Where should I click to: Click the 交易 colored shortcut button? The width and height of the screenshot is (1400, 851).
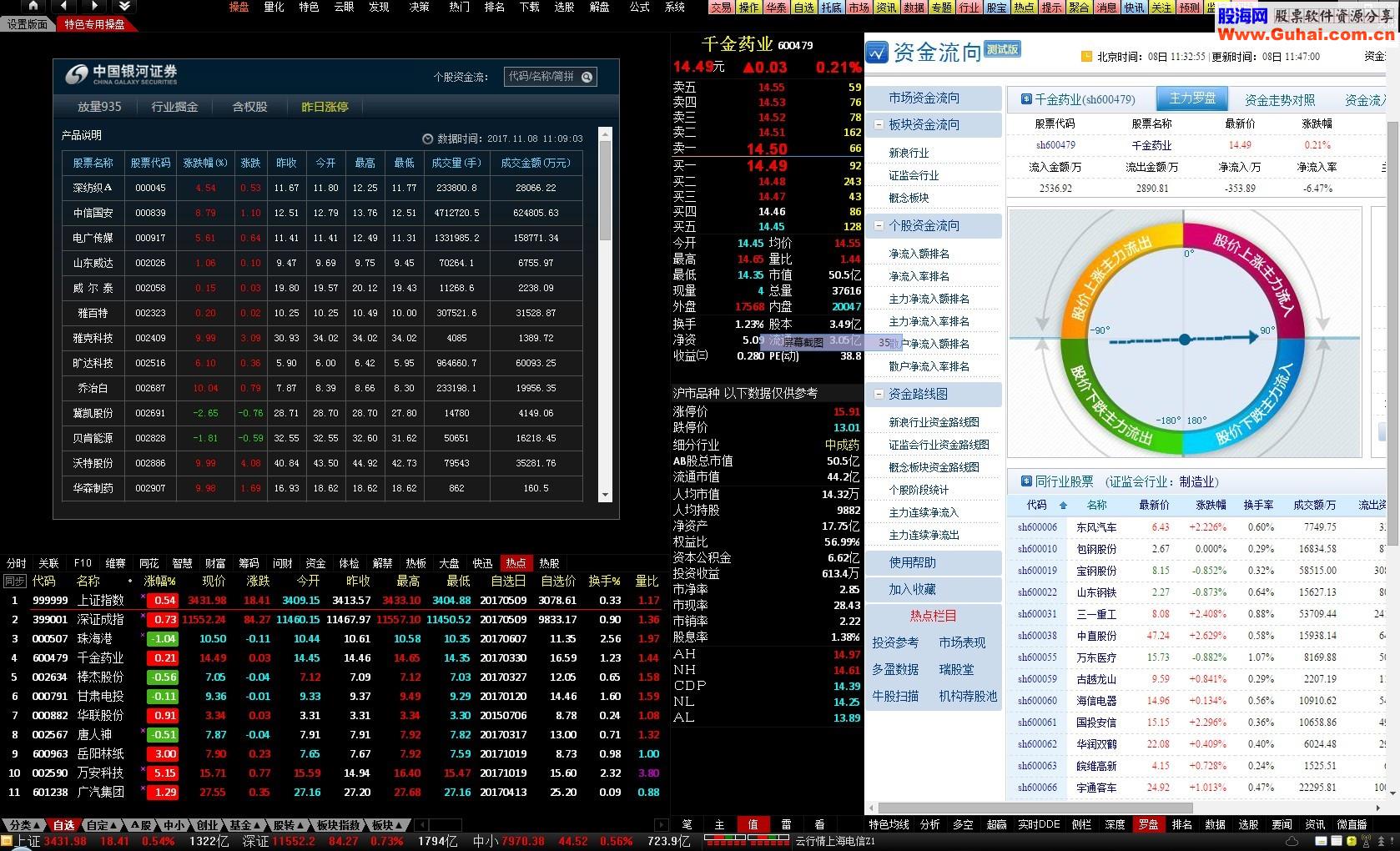pos(722,8)
